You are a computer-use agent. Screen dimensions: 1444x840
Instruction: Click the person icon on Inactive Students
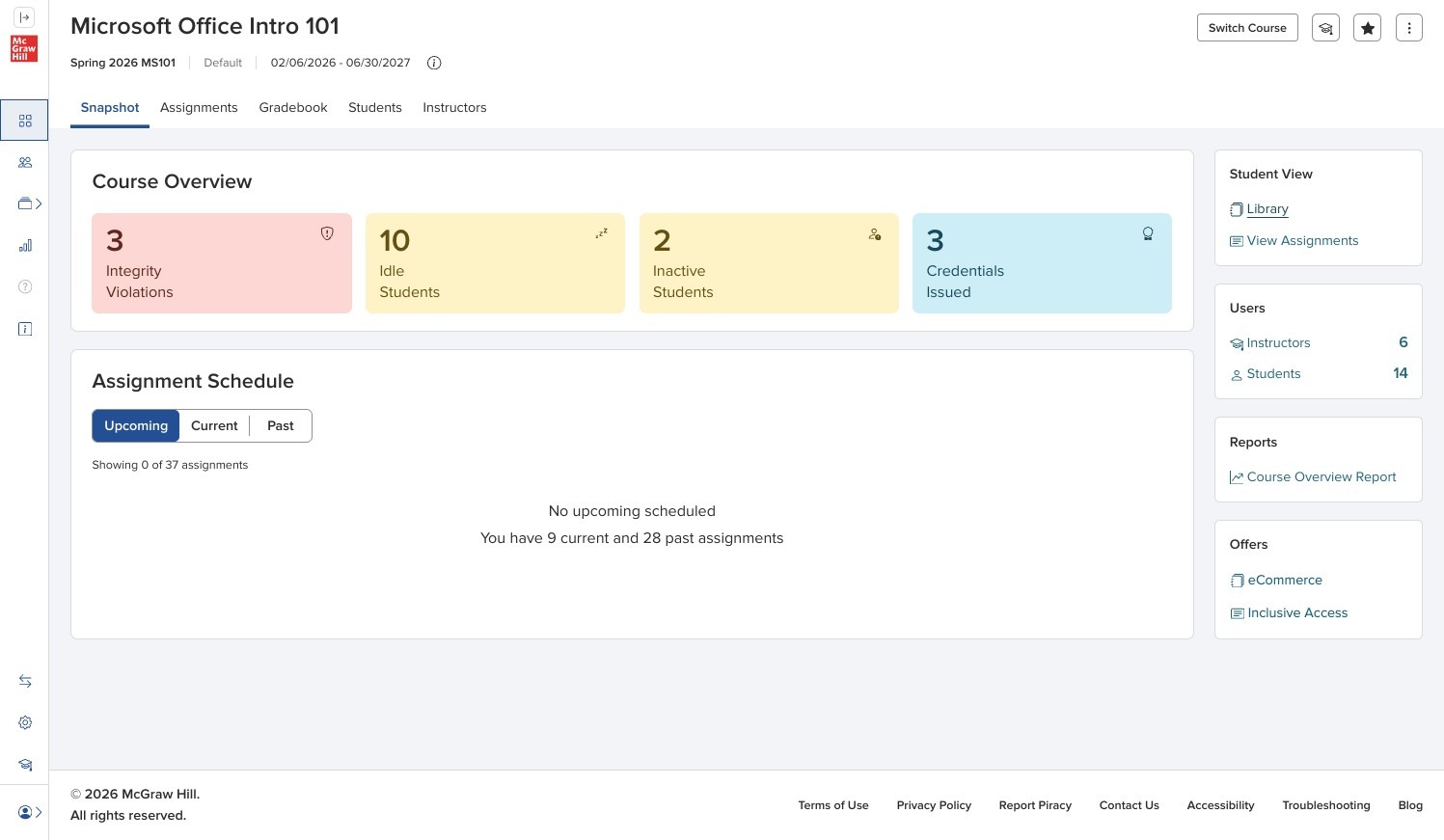[x=875, y=233]
